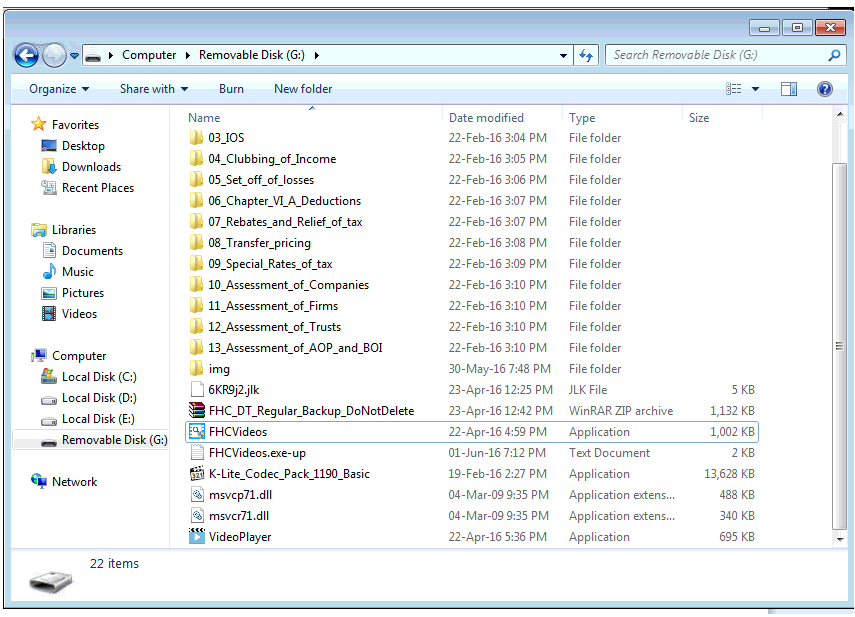Expand the Share with dropdown
Screen dimensions: 855x617
[153, 89]
